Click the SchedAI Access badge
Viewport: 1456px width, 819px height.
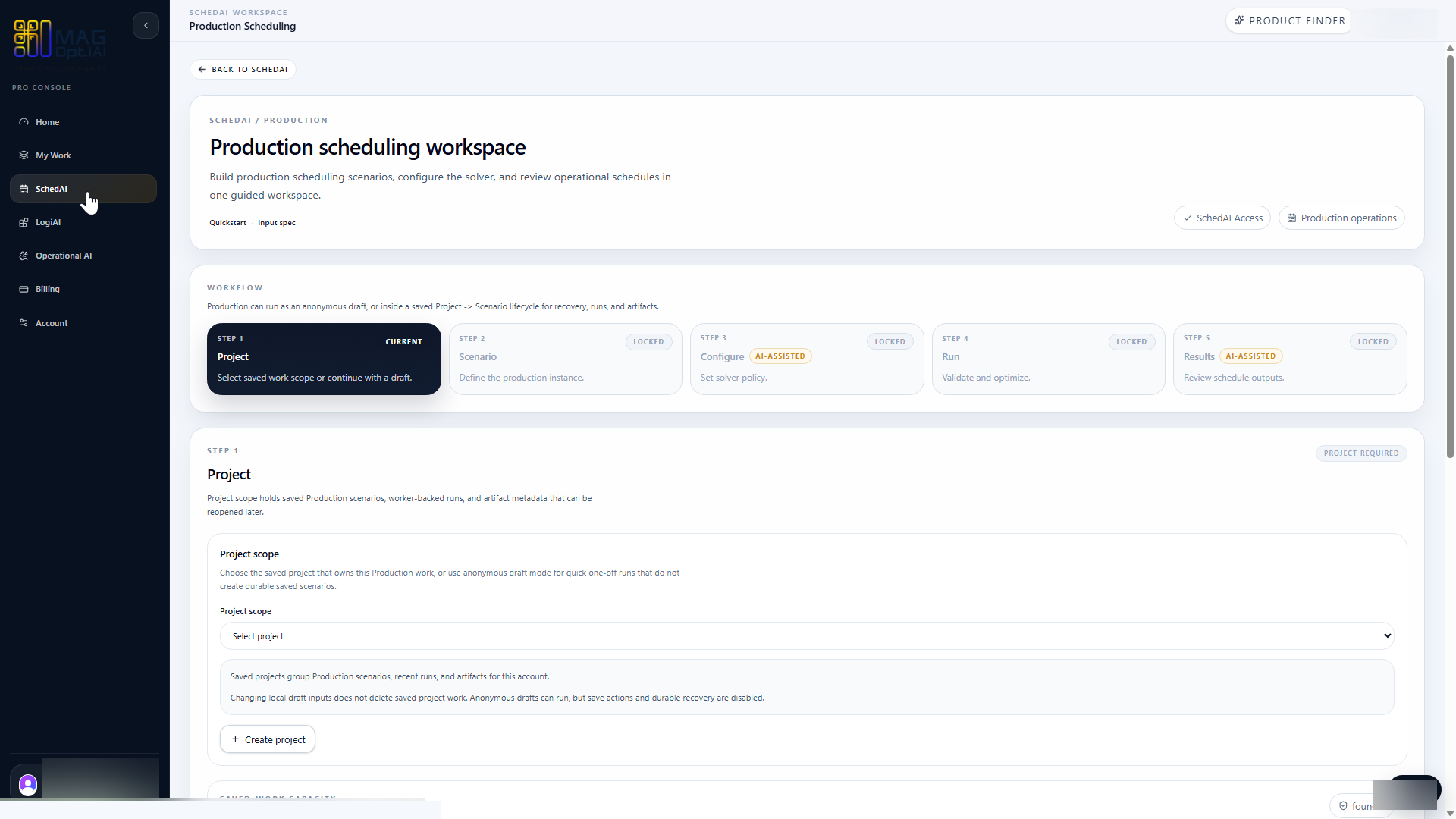click(x=1222, y=218)
